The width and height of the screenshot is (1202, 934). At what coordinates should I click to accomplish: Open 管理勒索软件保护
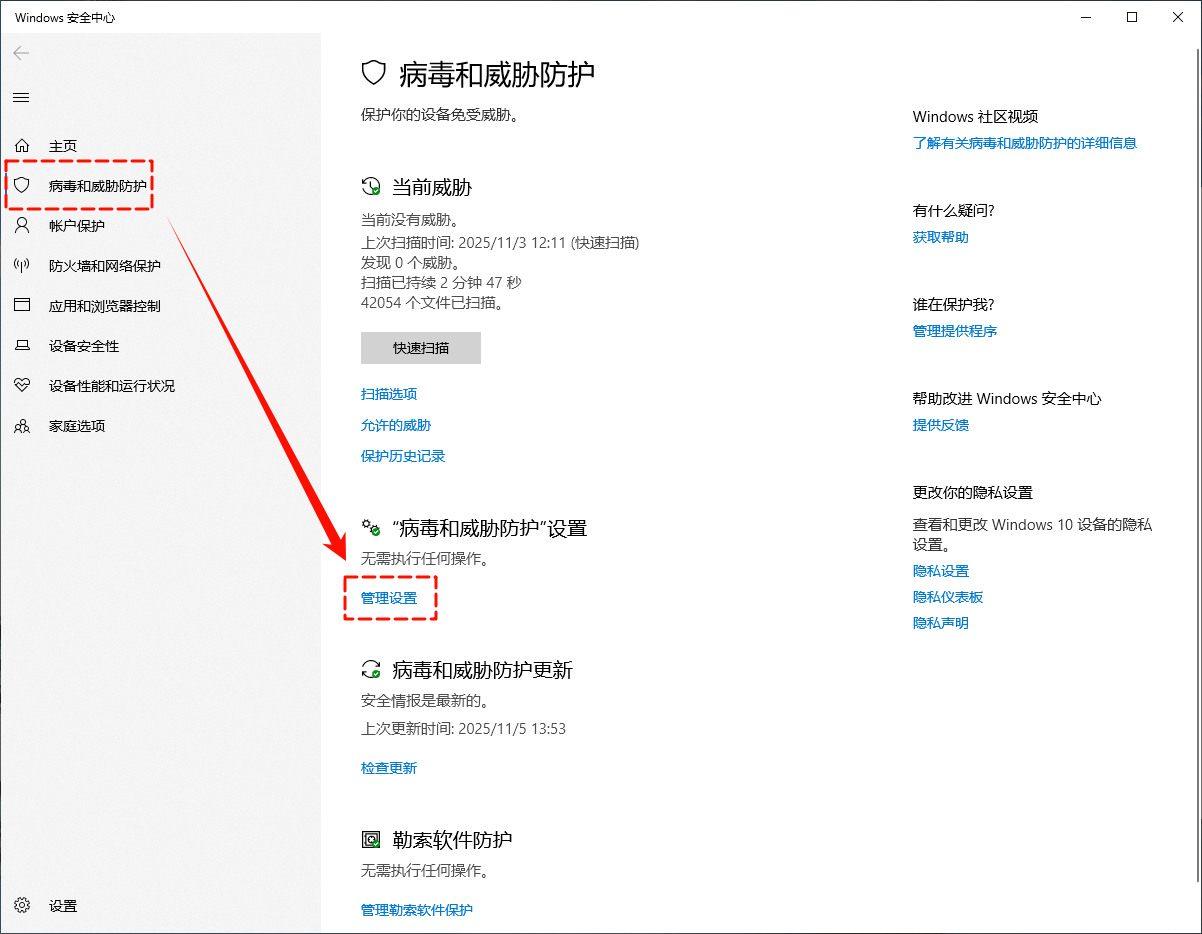(417, 909)
